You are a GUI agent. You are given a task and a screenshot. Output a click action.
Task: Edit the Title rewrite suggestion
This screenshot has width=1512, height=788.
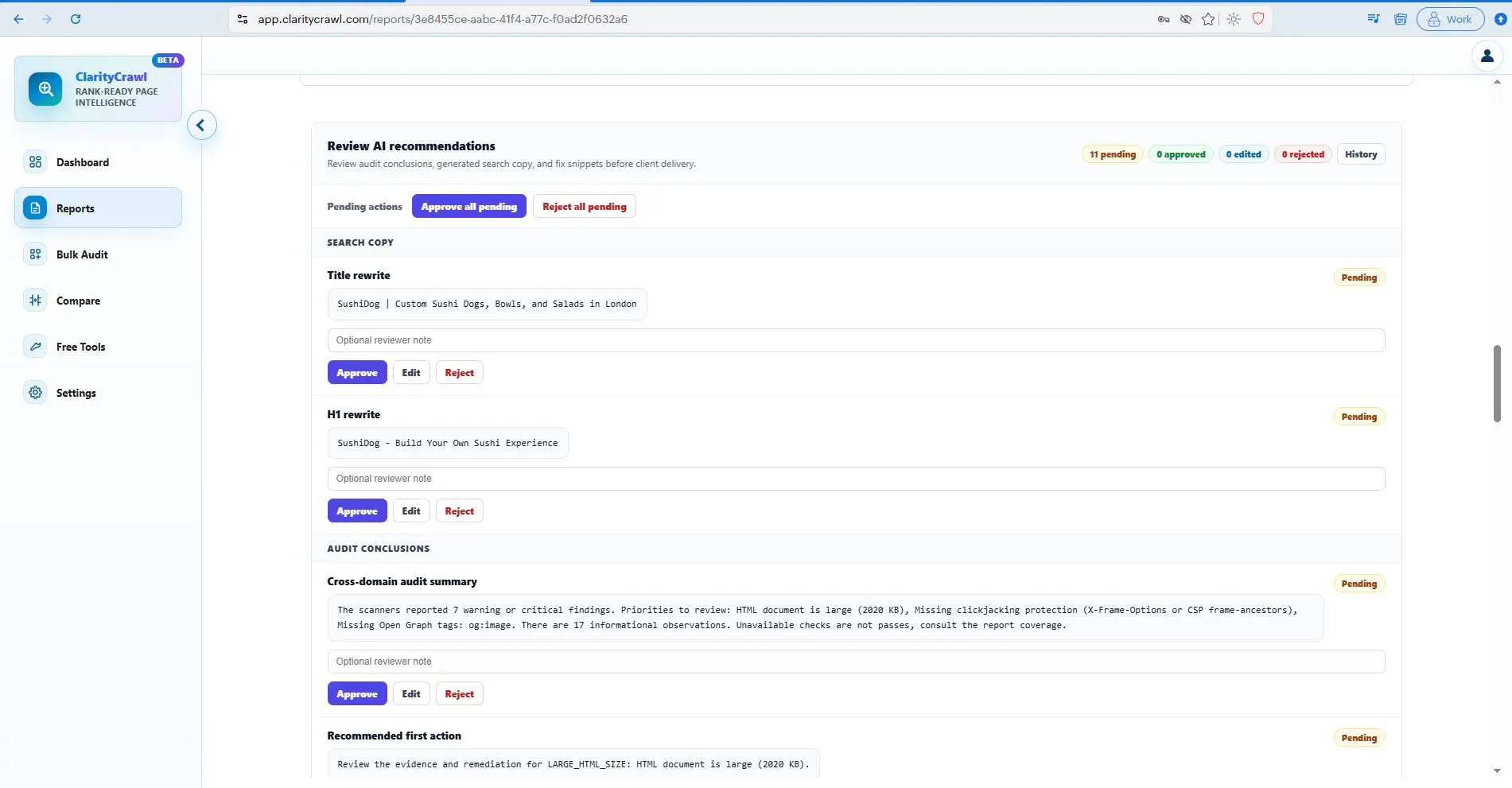[411, 373]
